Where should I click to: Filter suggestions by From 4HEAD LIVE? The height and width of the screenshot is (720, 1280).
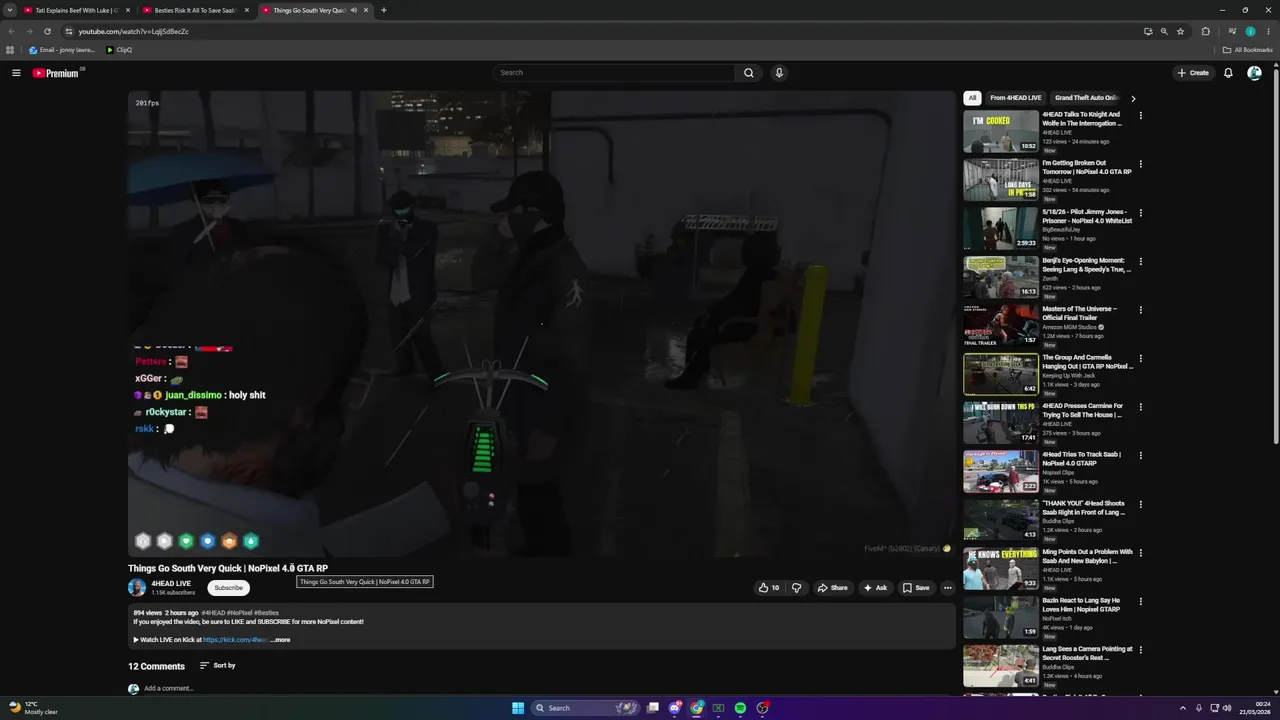[x=1016, y=98]
